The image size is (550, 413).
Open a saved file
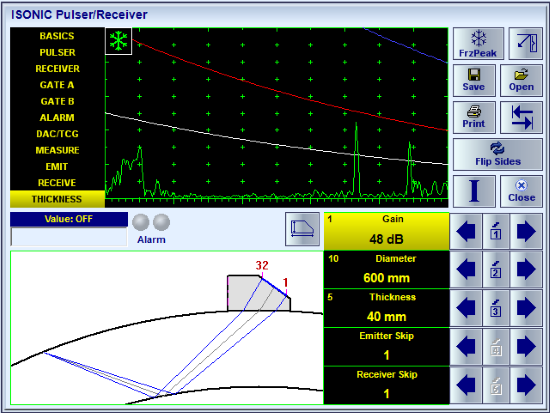[521, 80]
